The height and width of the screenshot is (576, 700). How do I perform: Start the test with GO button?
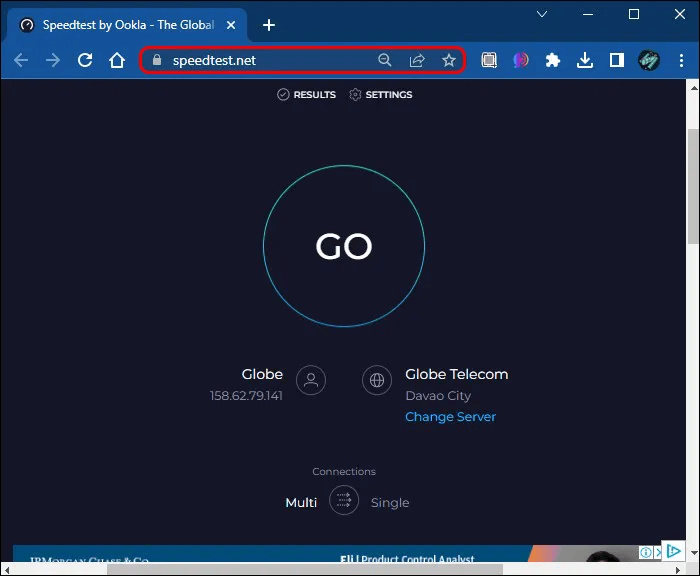click(344, 246)
